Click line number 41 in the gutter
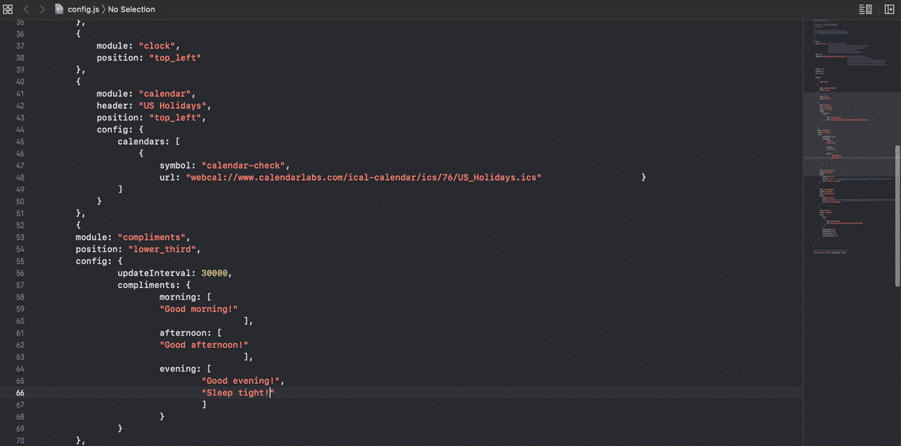The height and width of the screenshot is (447, 901). 20,94
